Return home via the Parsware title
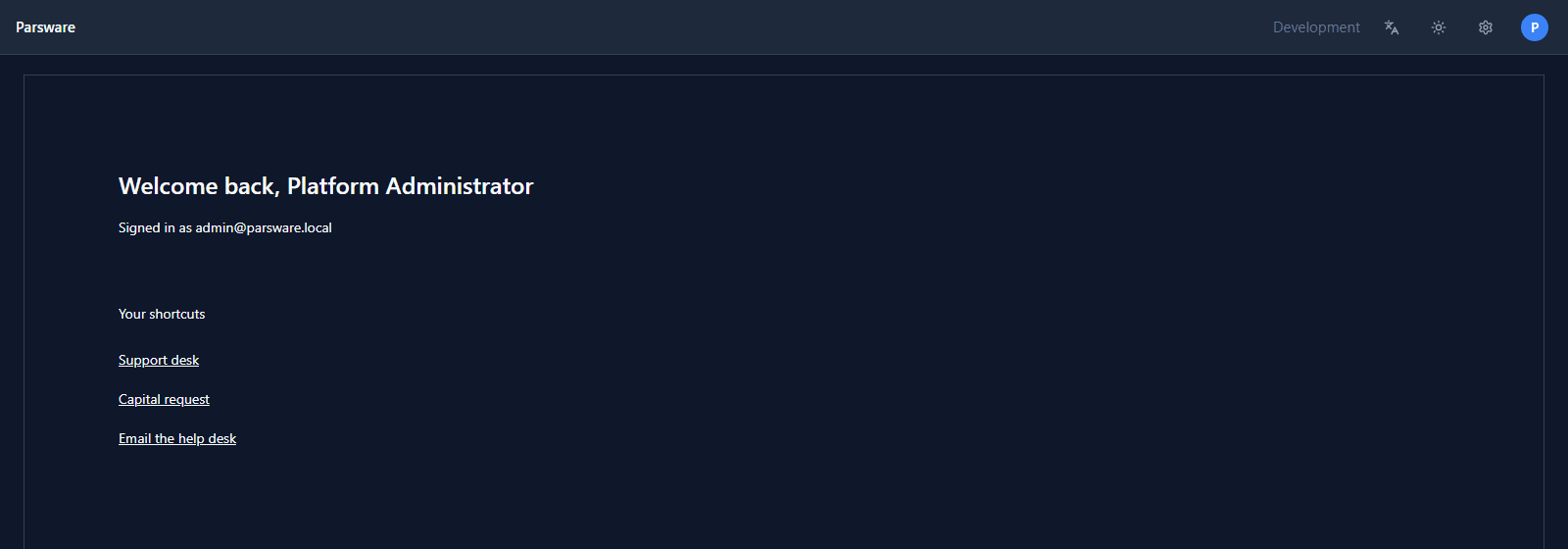1568x549 pixels. coord(45,27)
